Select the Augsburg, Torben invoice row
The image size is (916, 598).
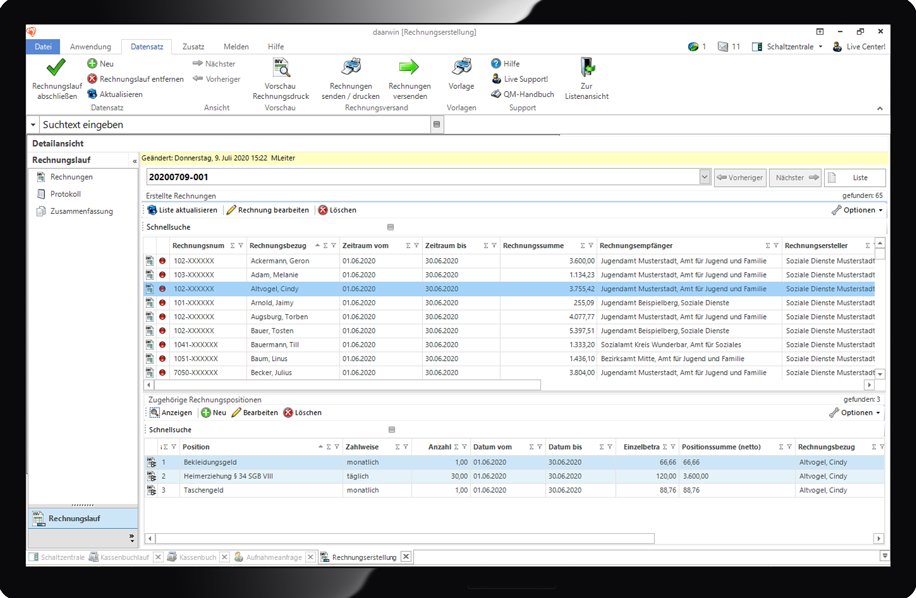(509, 317)
